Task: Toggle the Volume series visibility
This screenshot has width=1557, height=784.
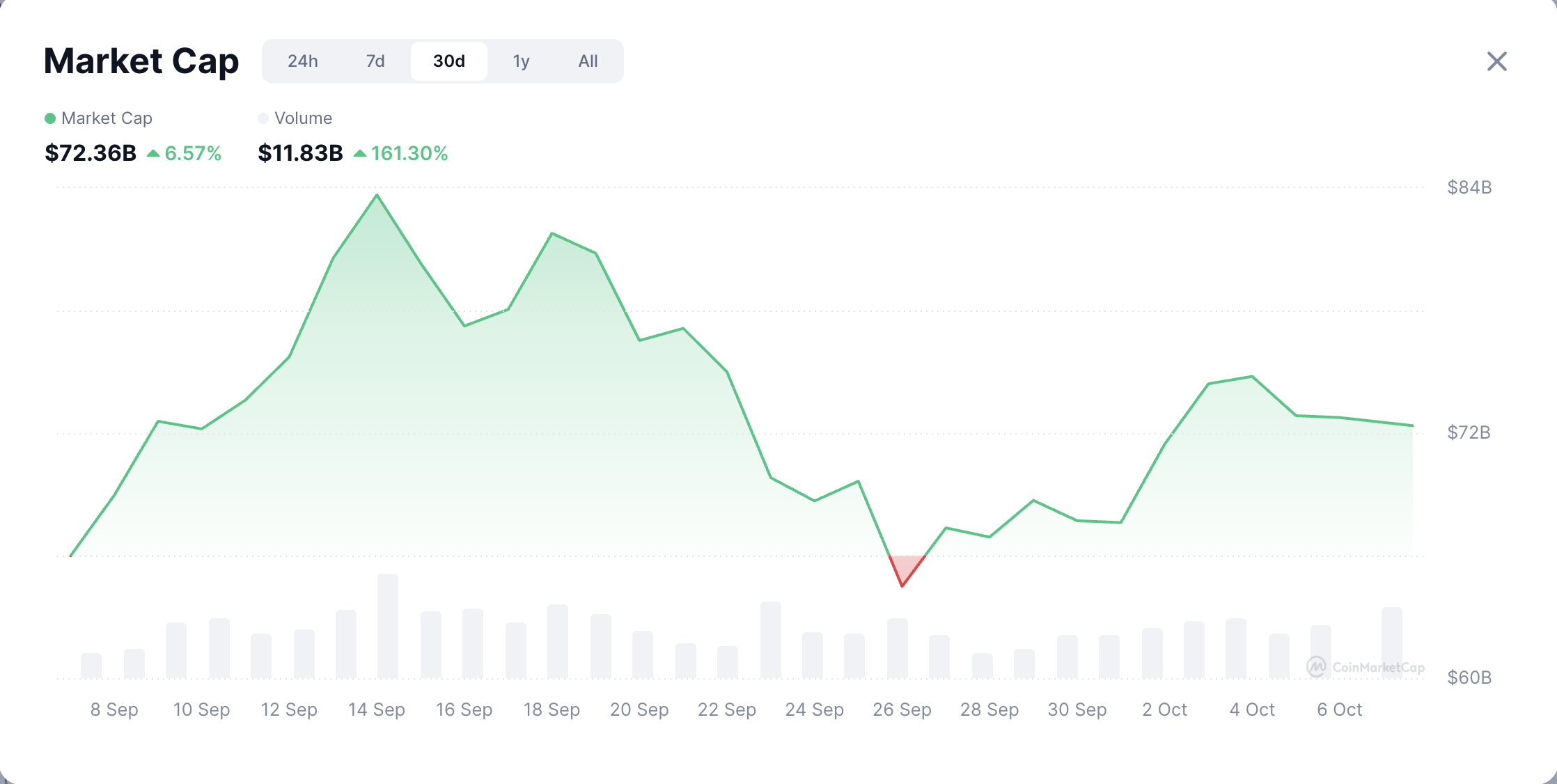Action: click(296, 118)
